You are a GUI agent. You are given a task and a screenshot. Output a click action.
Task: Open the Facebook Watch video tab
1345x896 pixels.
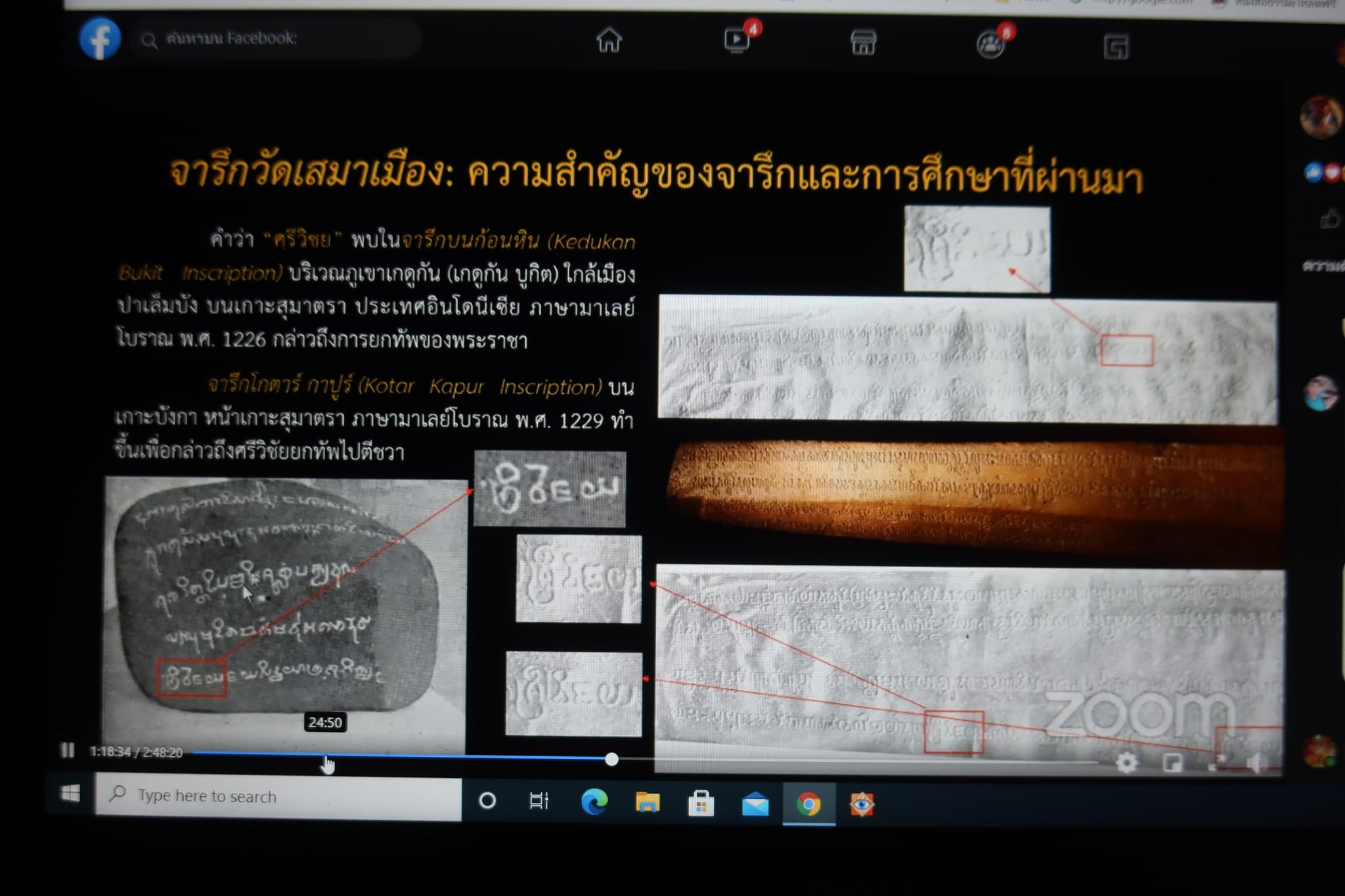coord(738,41)
